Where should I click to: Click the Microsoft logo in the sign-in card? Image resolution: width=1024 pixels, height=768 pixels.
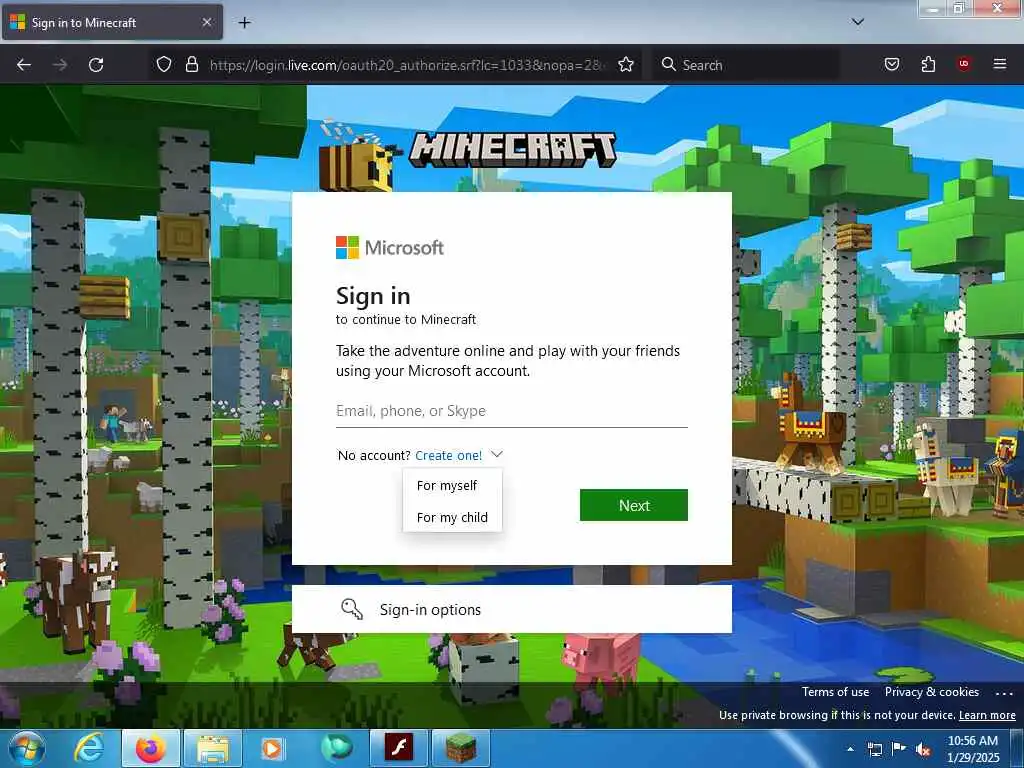(390, 248)
